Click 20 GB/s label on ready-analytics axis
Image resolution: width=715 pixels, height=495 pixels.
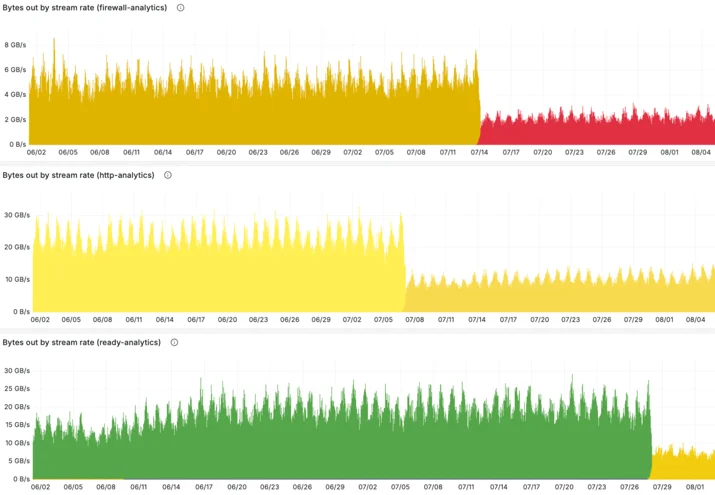point(17,407)
